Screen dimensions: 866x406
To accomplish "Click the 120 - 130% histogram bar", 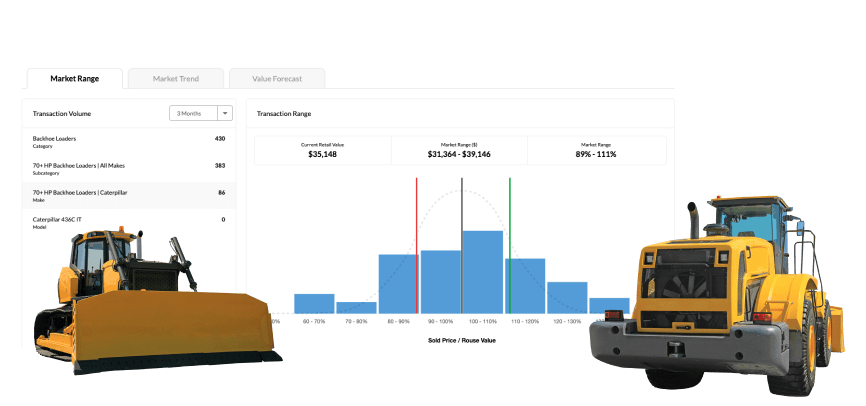I will click(566, 297).
